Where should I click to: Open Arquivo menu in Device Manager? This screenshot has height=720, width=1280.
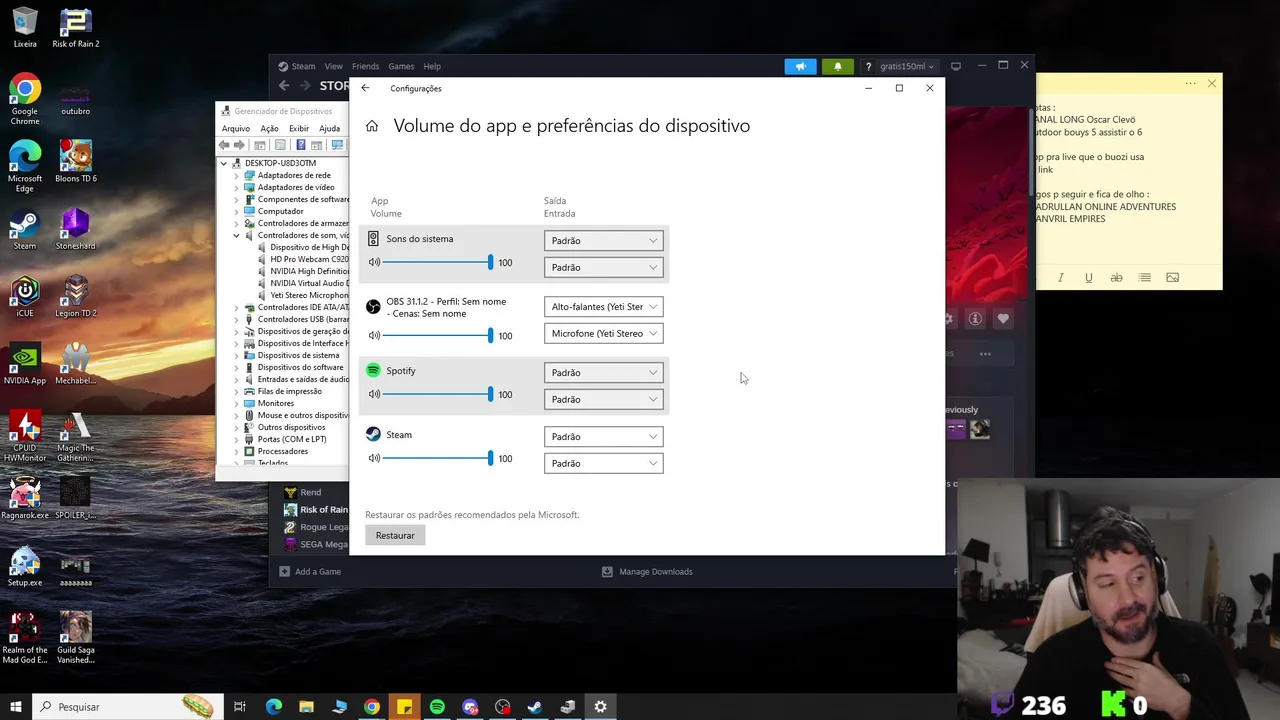[x=236, y=128]
